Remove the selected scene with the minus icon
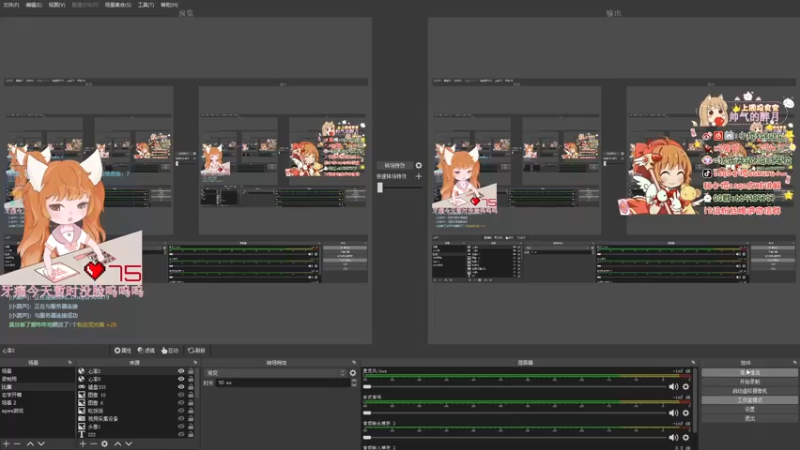This screenshot has width=800, height=450. [17, 444]
